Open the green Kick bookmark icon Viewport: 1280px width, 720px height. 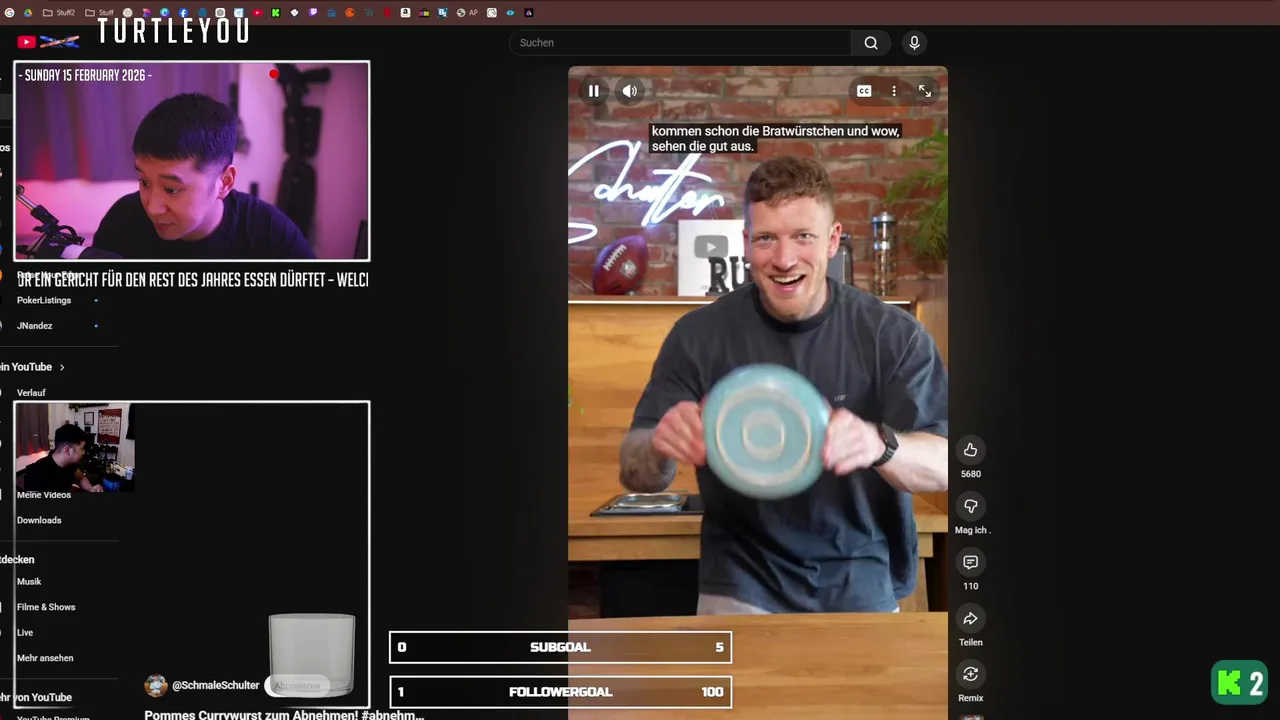tap(275, 13)
